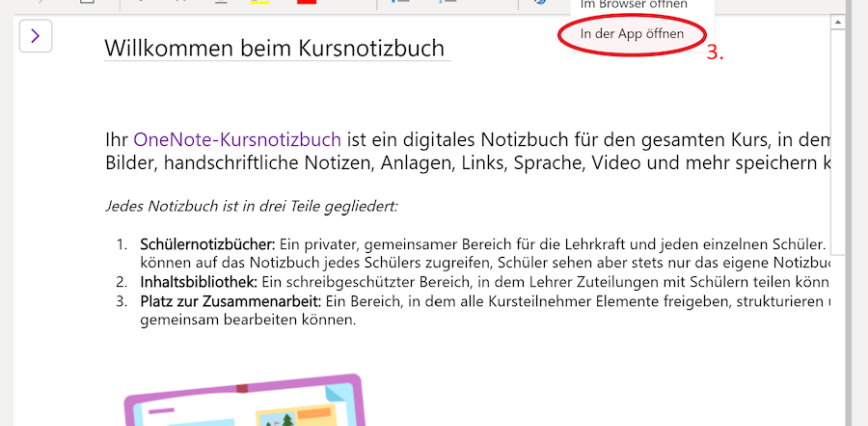Screen dimensions: 868x426
Task: Click the bold 'Inhaltsbibliothek:' list heading
Action: tap(199, 283)
